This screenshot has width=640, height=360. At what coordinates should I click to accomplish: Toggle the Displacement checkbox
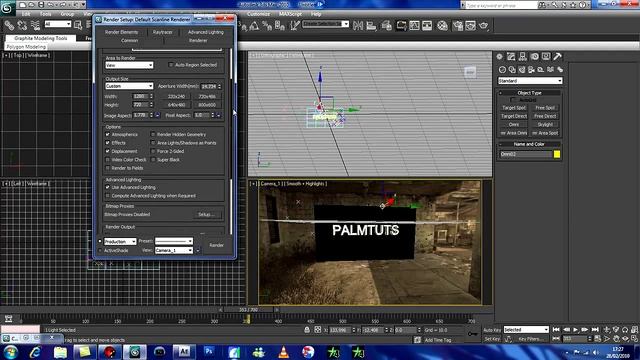pos(108,151)
